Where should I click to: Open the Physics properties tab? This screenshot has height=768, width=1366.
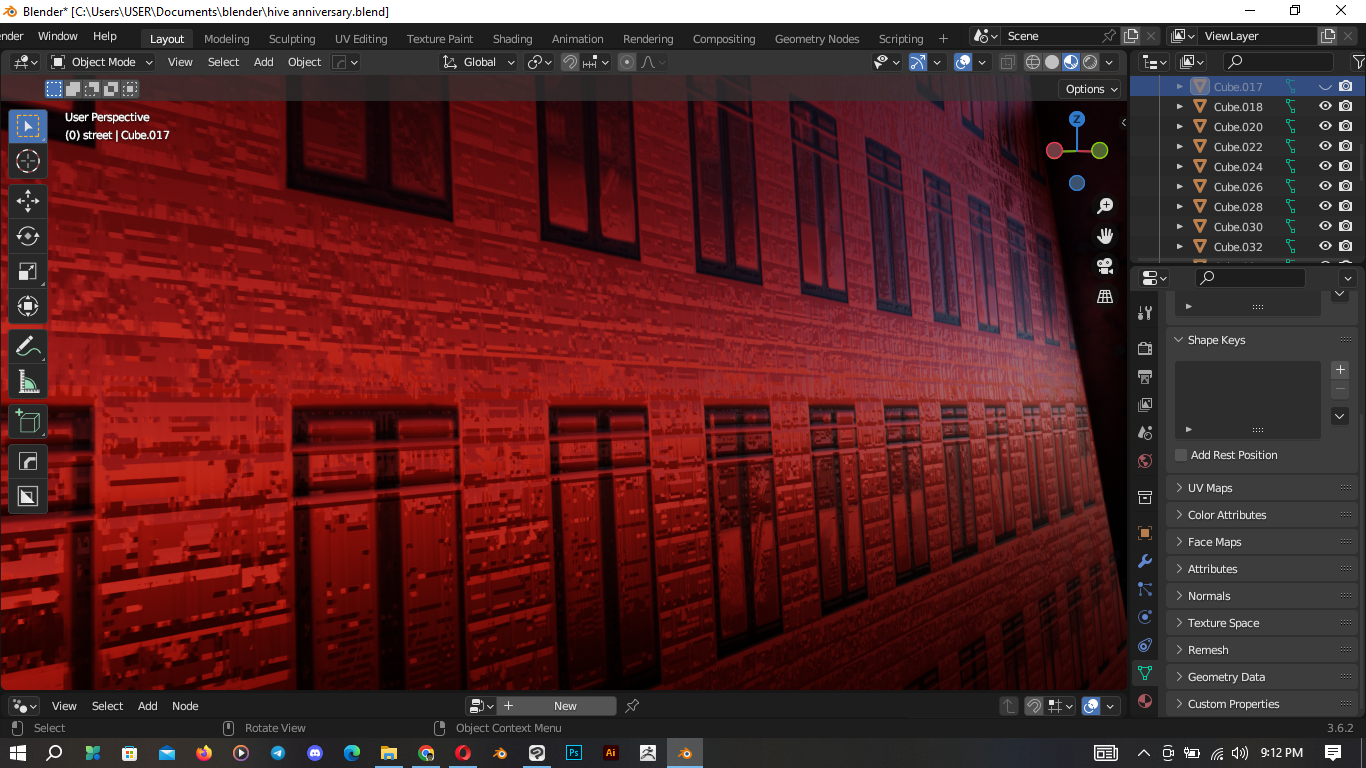tap(1145, 617)
